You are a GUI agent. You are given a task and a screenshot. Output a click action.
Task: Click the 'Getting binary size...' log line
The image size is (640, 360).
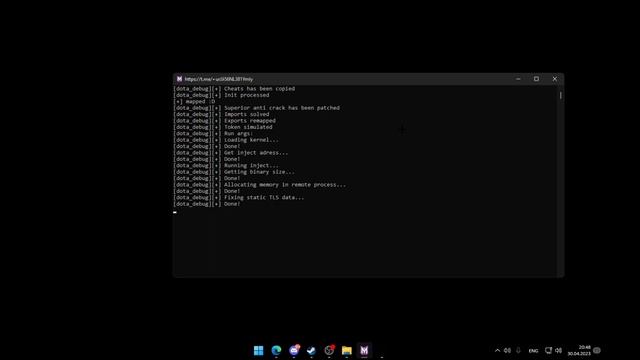[234, 172]
